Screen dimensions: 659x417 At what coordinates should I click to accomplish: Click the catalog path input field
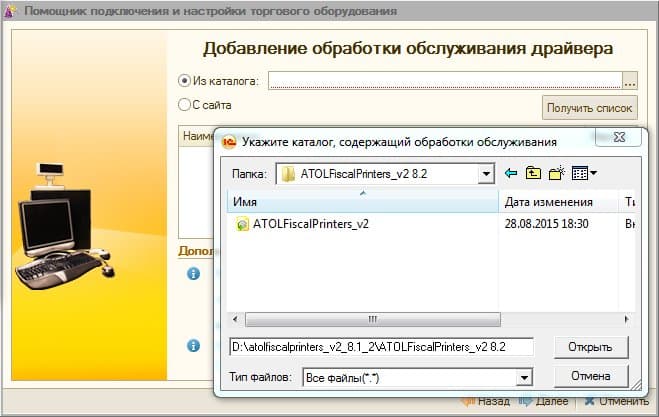click(445, 80)
